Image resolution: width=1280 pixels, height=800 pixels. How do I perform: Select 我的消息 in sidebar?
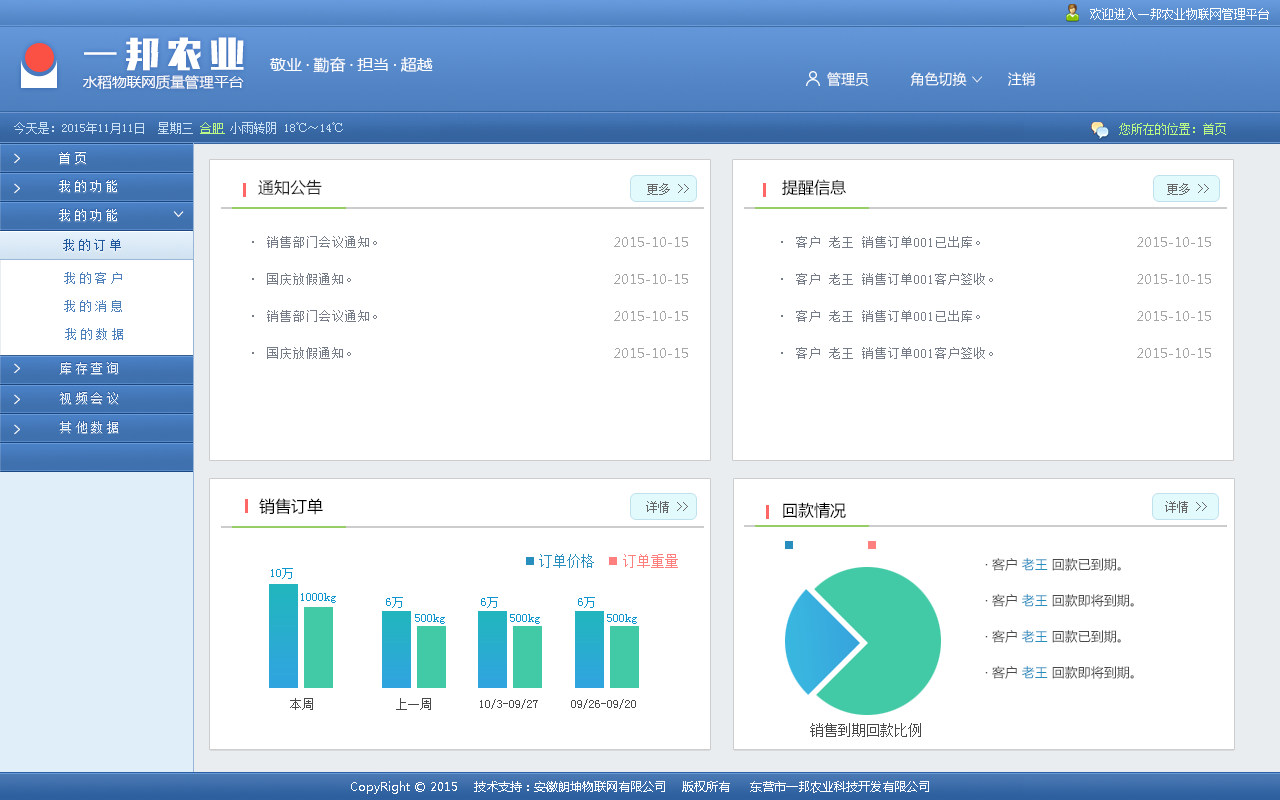point(93,306)
